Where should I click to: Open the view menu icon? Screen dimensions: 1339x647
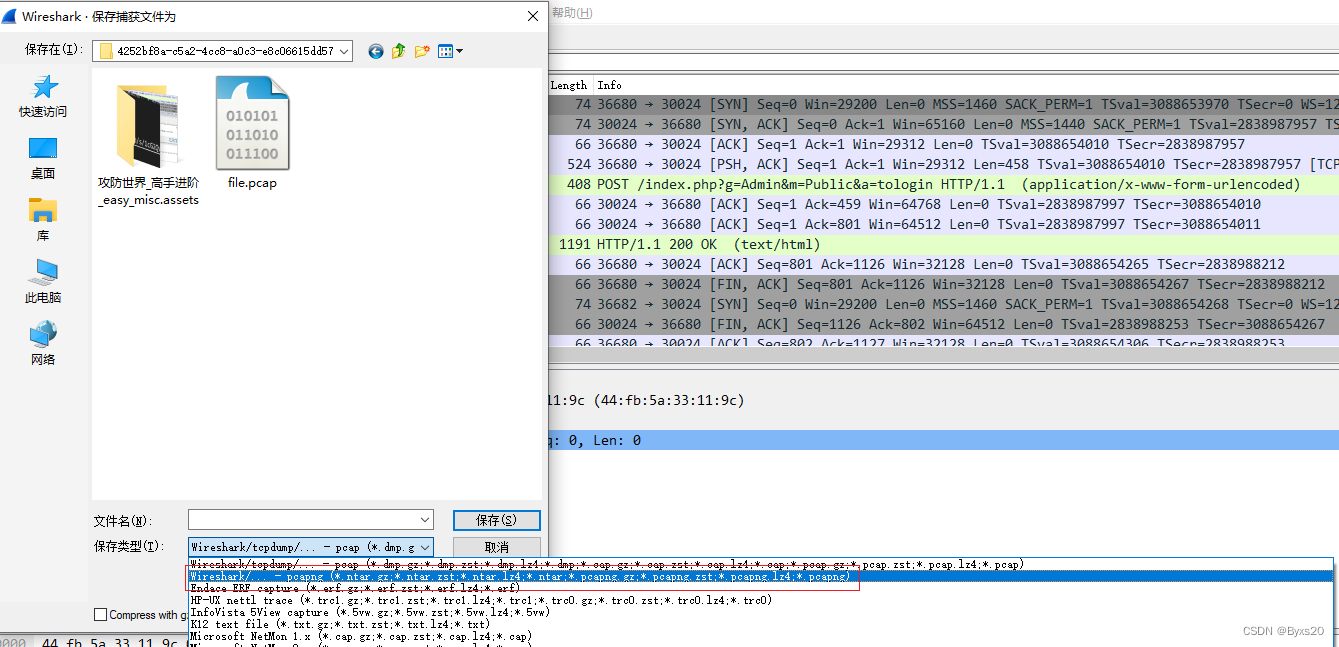pyautogui.click(x=450, y=51)
